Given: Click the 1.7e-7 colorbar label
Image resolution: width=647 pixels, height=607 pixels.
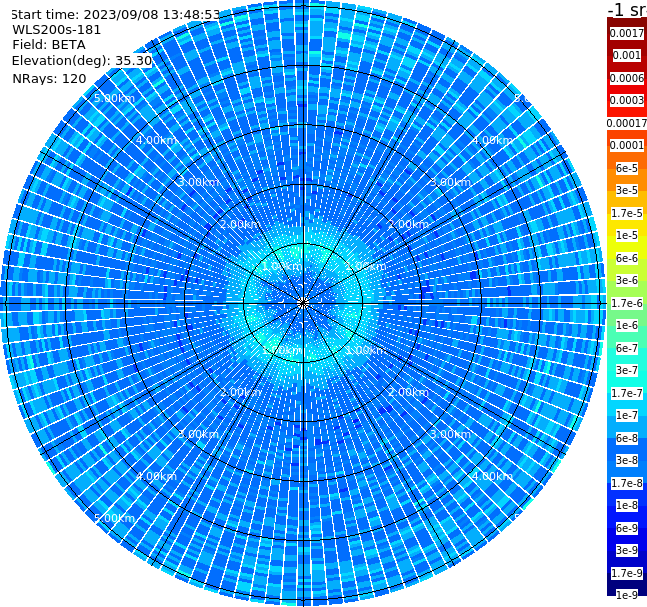Looking at the screenshot, I should [627, 393].
